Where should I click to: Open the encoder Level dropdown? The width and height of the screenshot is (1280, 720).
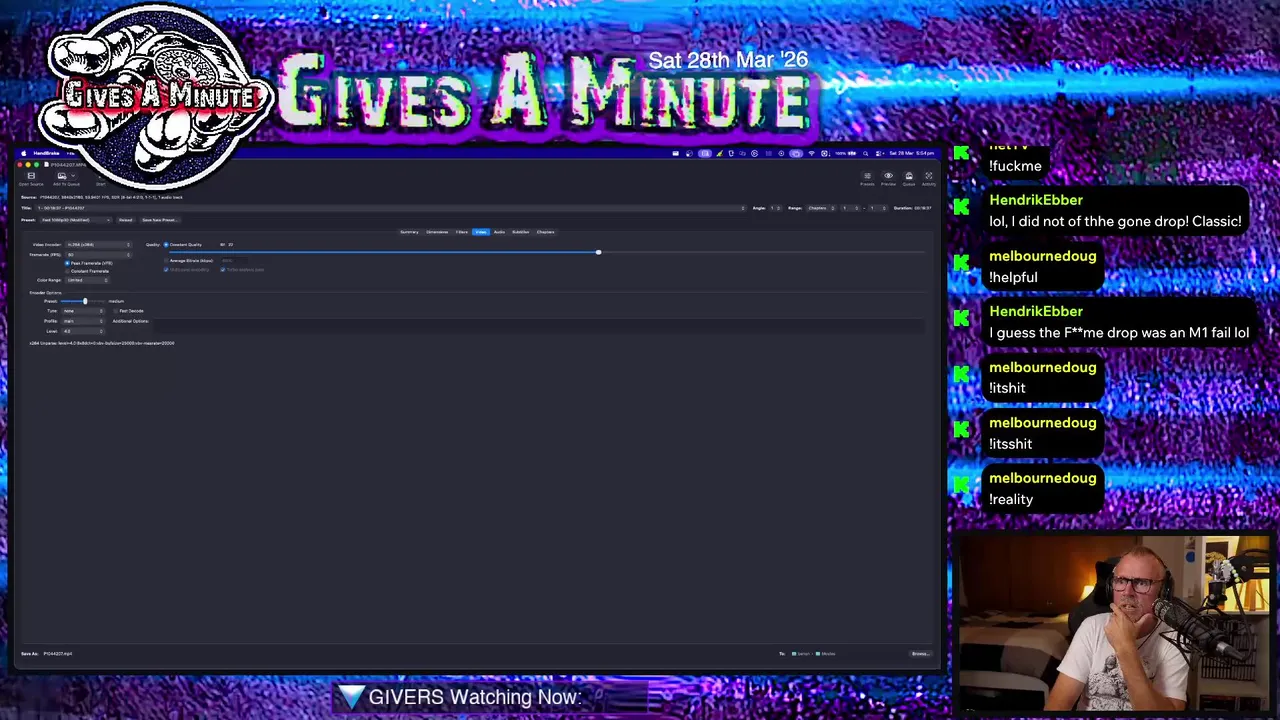coord(82,331)
